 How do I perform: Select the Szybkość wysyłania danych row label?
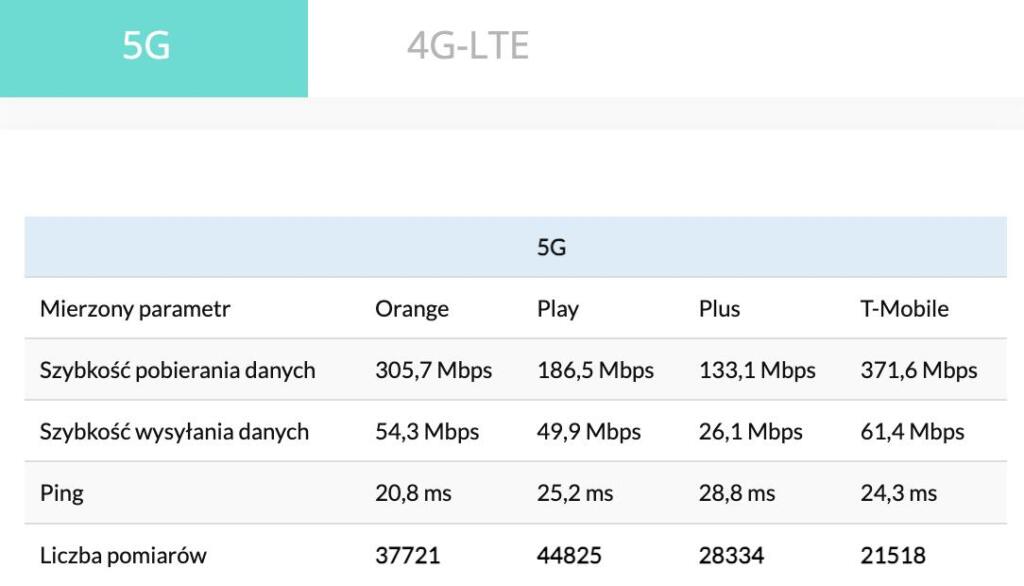click(x=174, y=432)
